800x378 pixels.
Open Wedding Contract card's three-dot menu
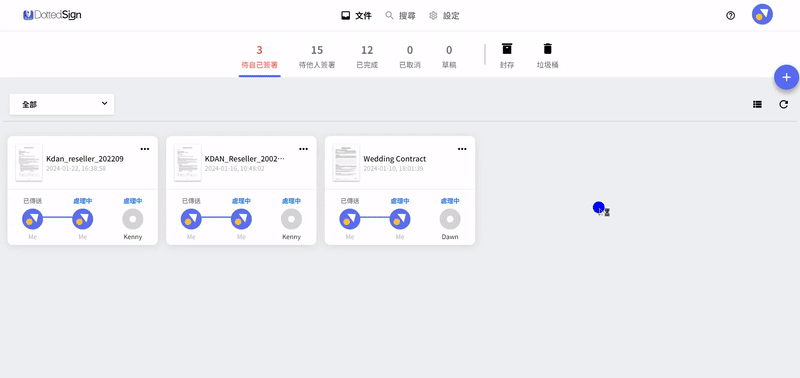[x=462, y=149]
